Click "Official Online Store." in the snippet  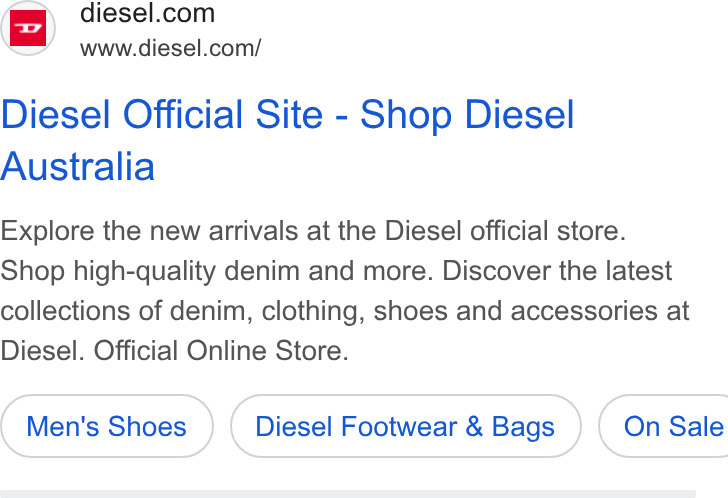[x=221, y=350]
